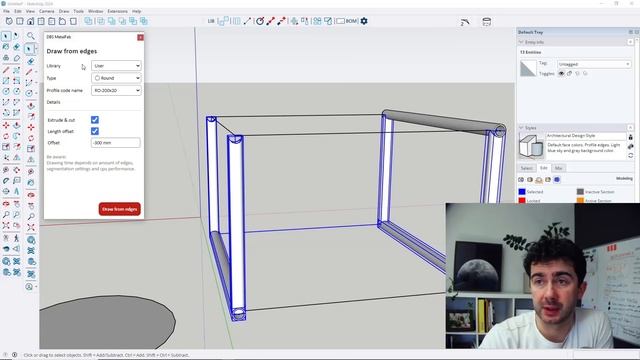Click the Active Section orange color swatch
The height and width of the screenshot is (360, 640).
point(580,200)
